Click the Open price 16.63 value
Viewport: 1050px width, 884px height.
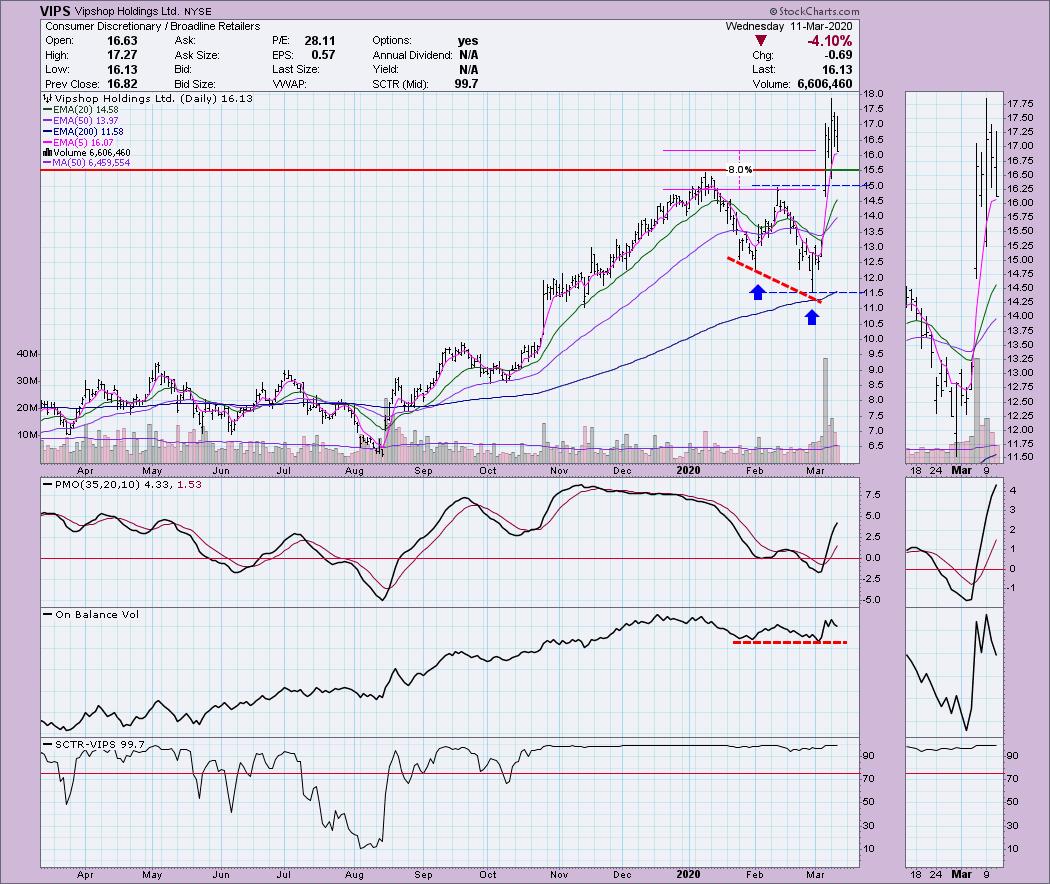tap(122, 41)
